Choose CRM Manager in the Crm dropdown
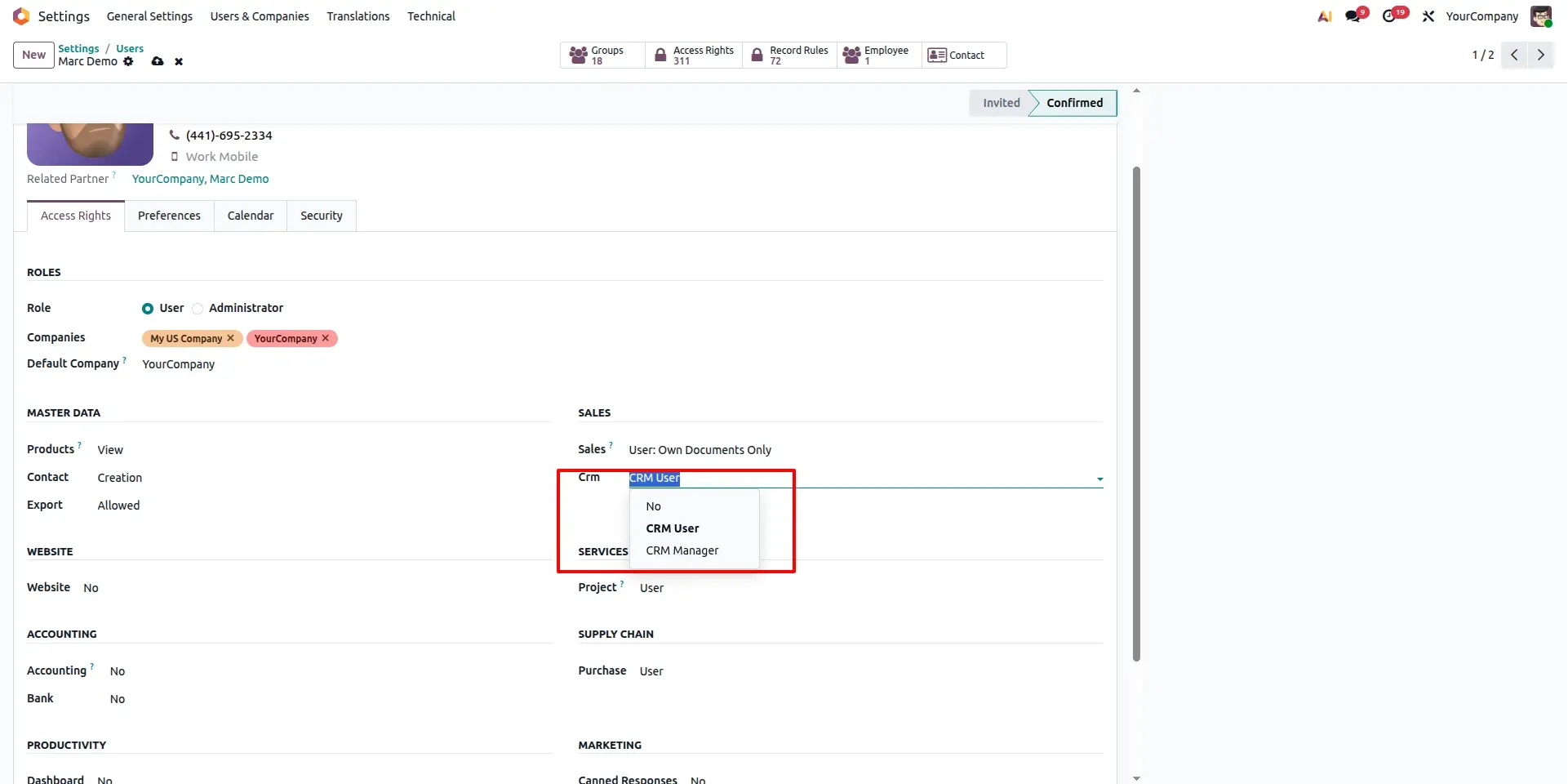The width and height of the screenshot is (1568, 784). tap(694, 550)
